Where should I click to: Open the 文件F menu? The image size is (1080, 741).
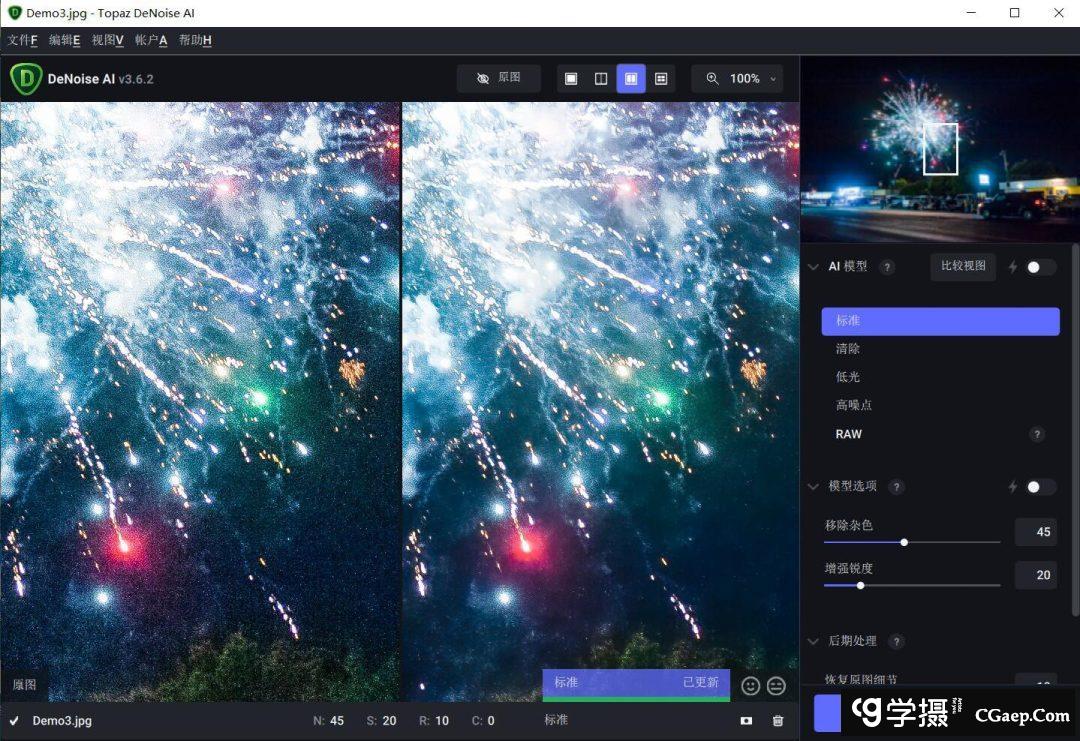coord(22,40)
